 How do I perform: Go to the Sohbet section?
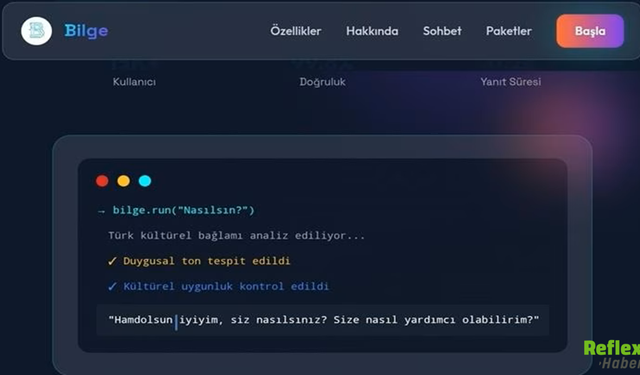(442, 31)
